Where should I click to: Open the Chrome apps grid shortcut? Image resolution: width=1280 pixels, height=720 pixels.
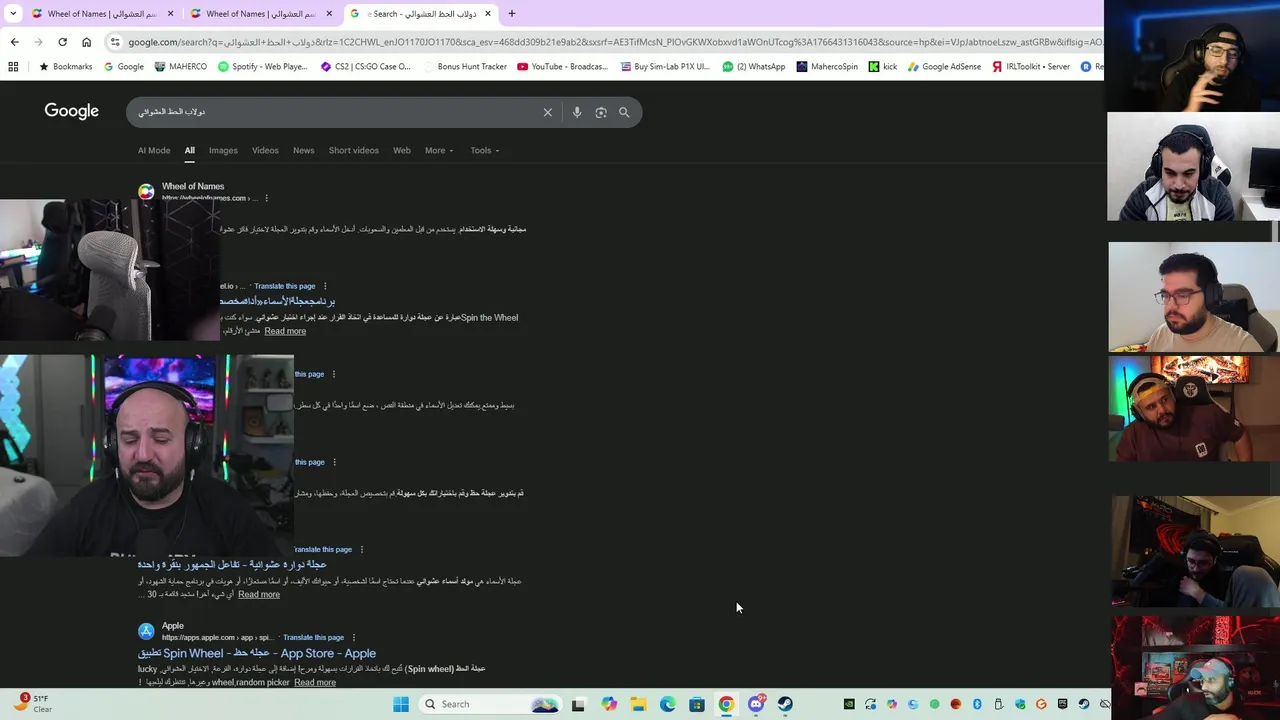[13, 67]
